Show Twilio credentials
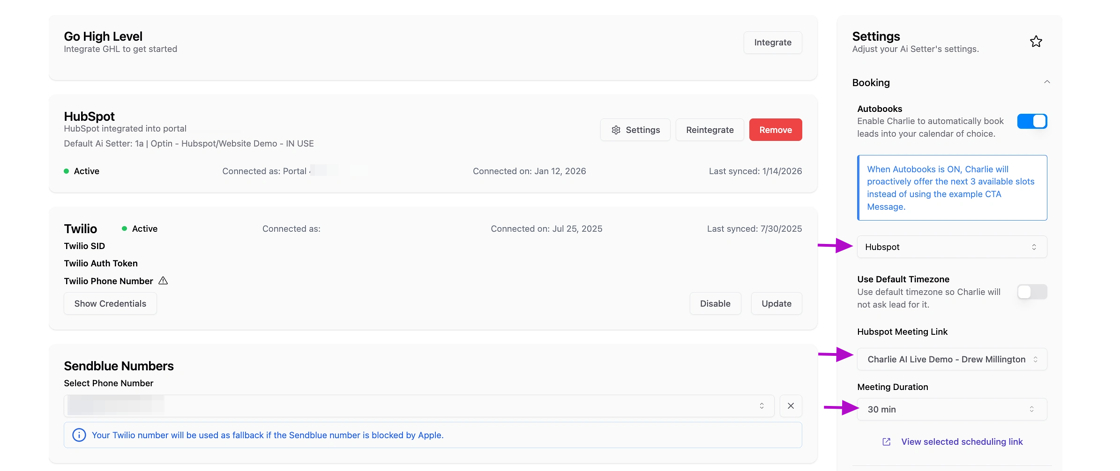 110,304
